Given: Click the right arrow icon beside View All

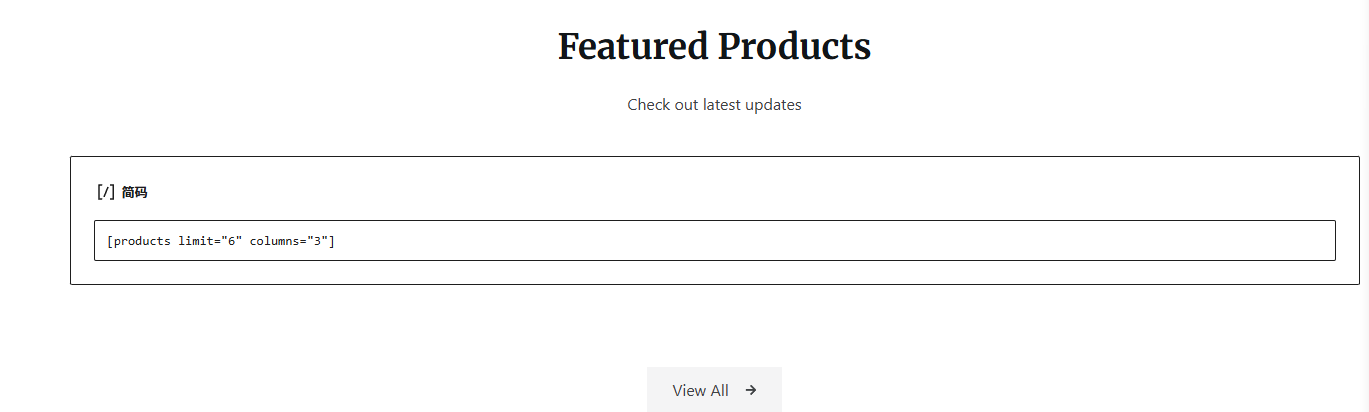Looking at the screenshot, I should [751, 390].
